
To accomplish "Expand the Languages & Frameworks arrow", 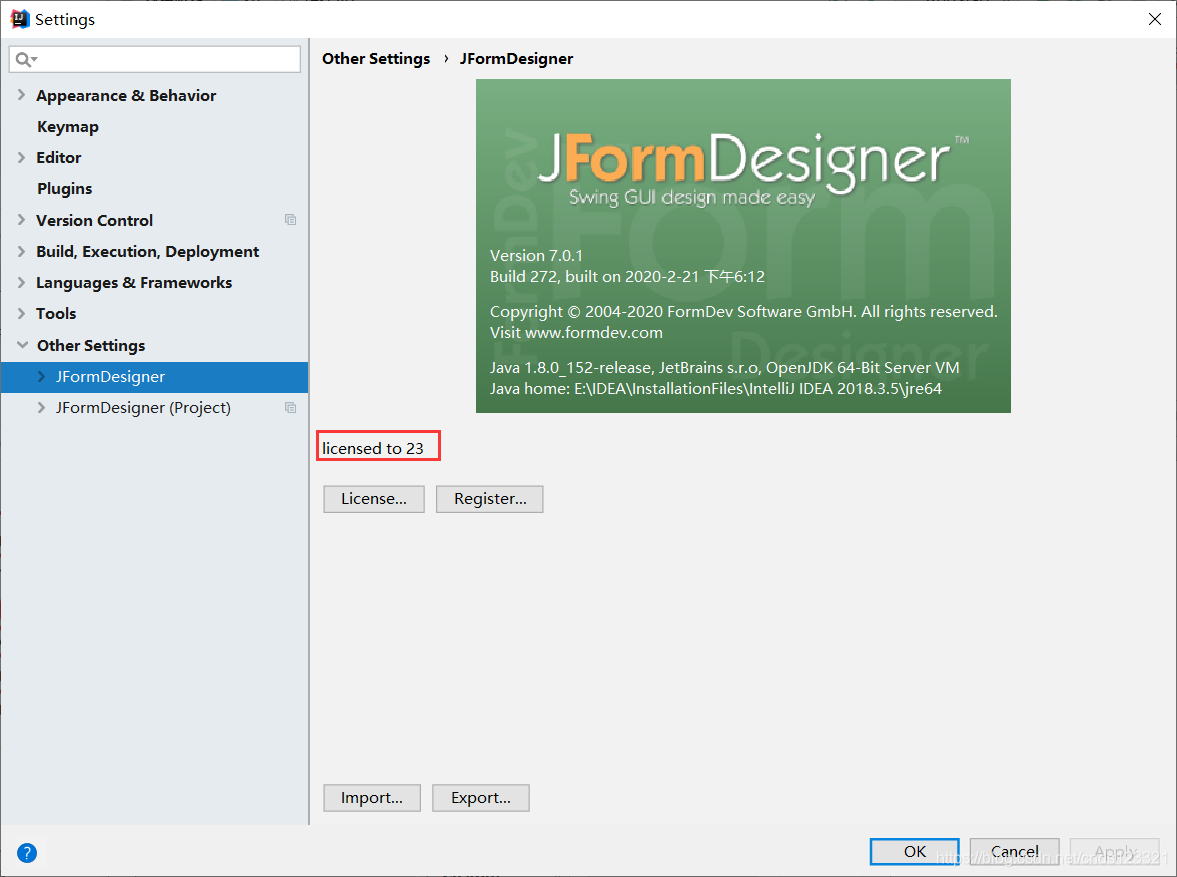I will click(x=21, y=282).
